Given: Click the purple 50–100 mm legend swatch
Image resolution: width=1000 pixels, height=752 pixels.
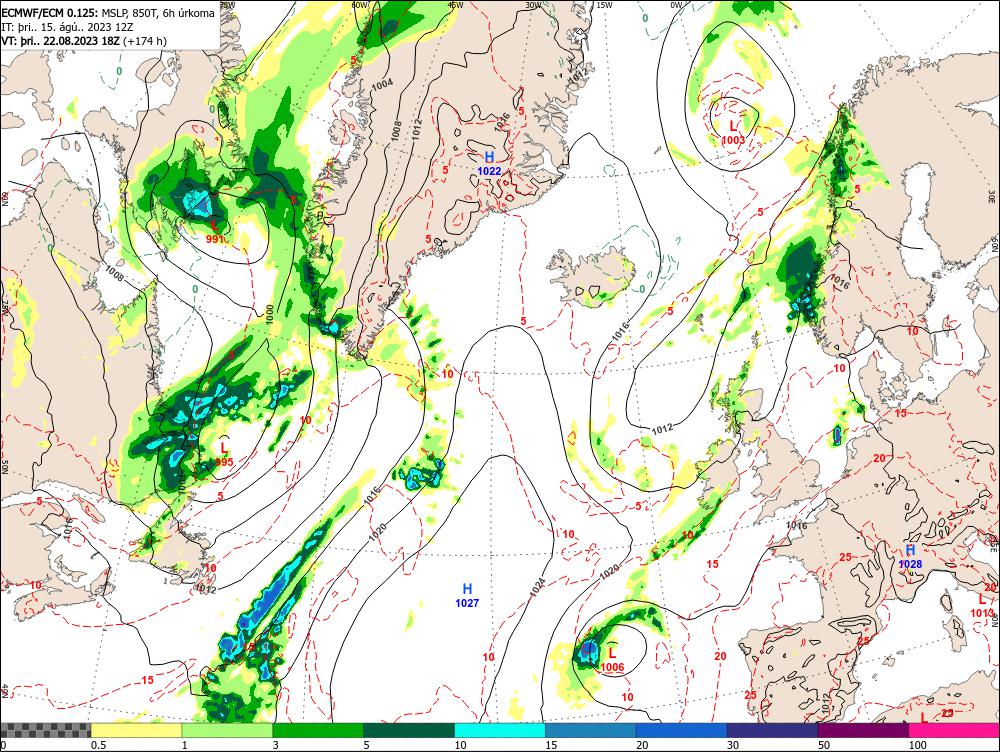Looking at the screenshot, I should (864, 730).
